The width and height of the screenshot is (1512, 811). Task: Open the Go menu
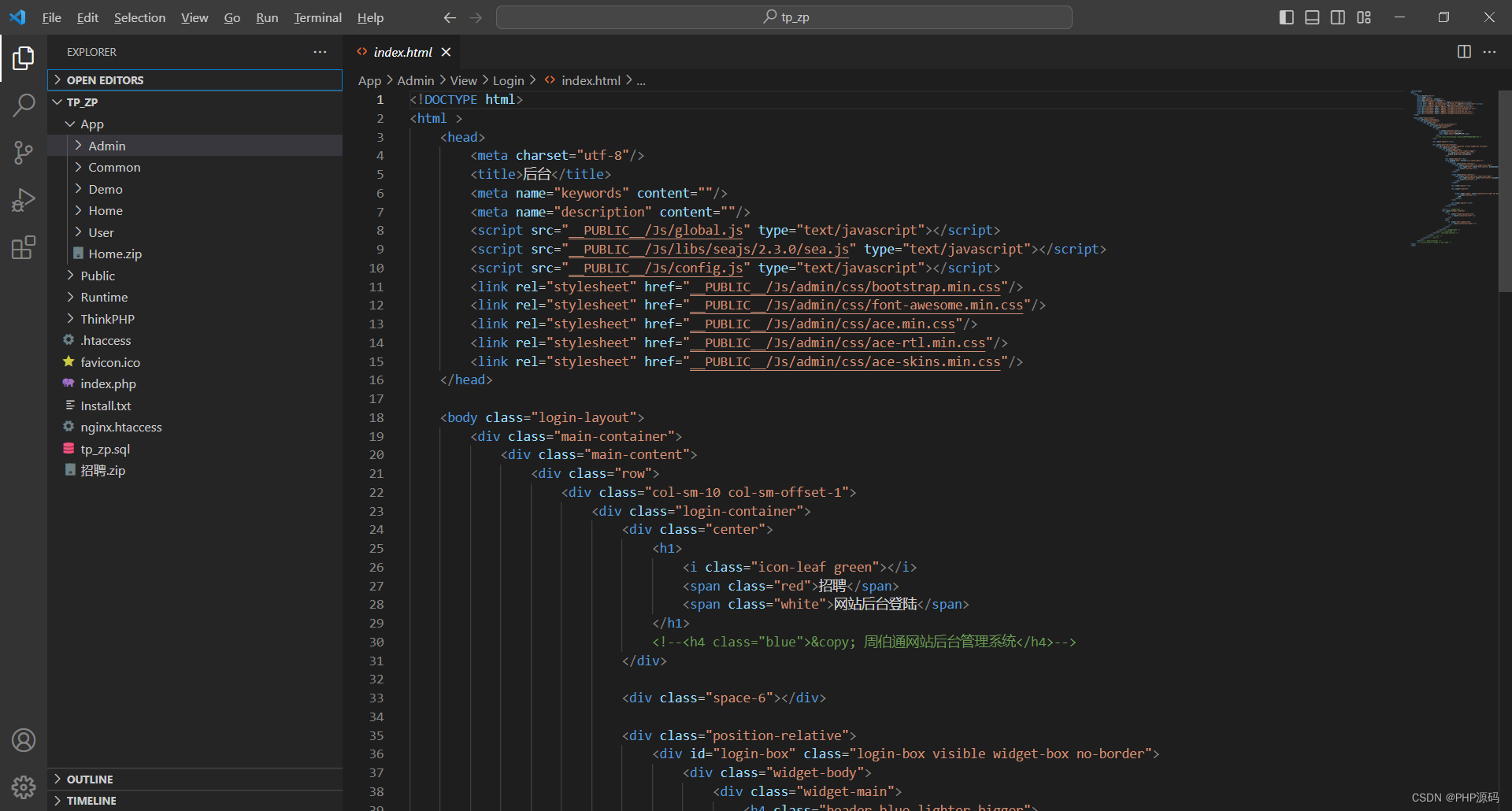[x=232, y=17]
